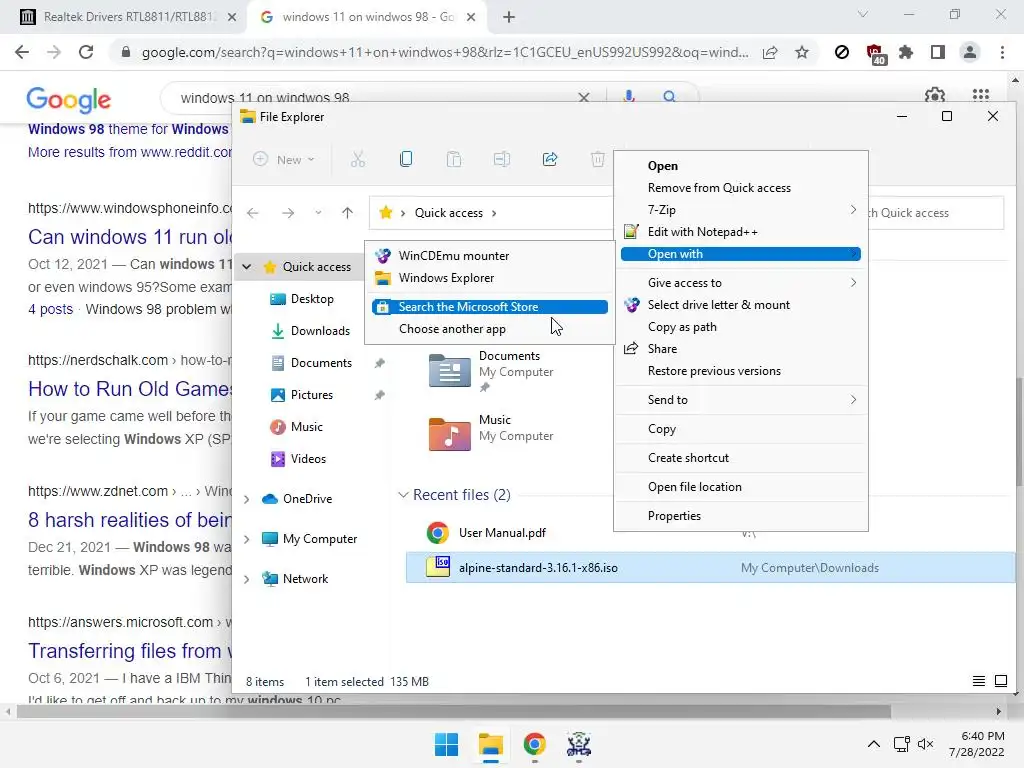Click the Share icon in File Explorer toolbar
1024x768 pixels.
coord(550,159)
